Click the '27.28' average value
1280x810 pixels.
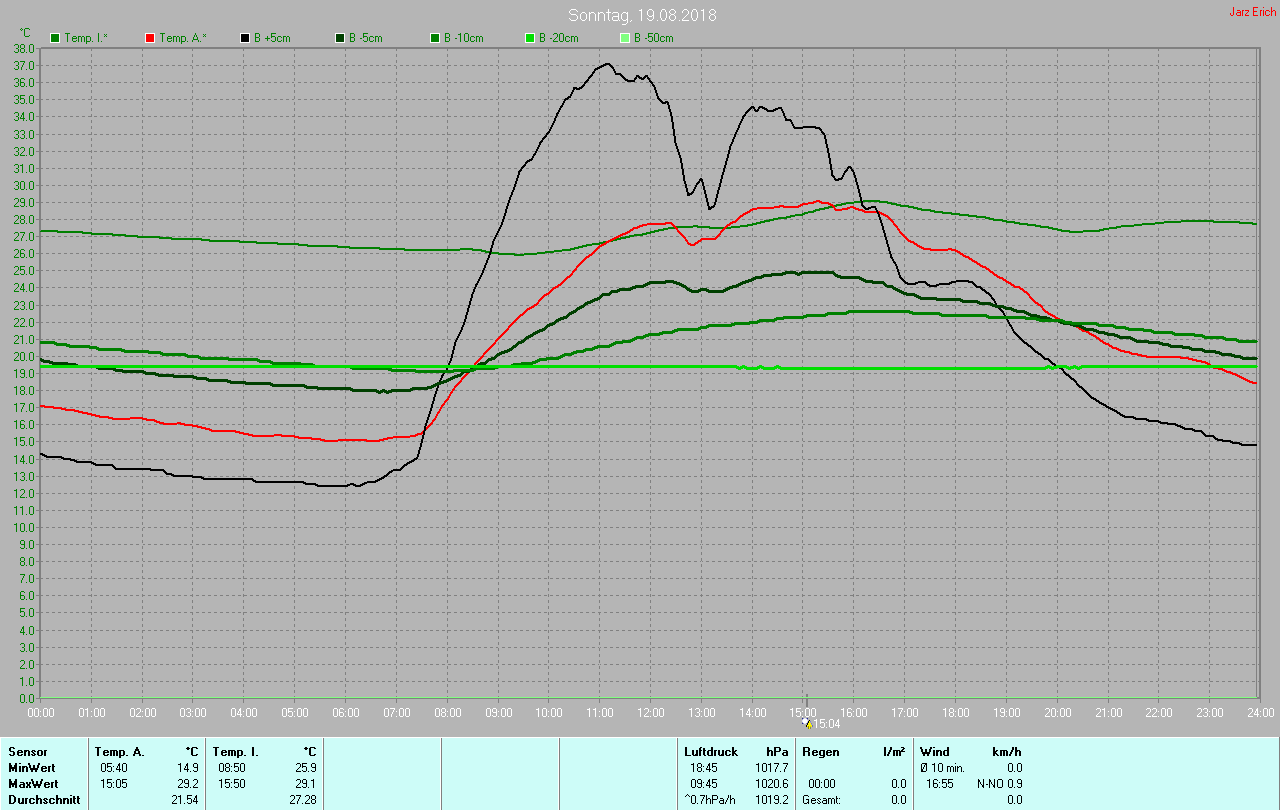[302, 800]
